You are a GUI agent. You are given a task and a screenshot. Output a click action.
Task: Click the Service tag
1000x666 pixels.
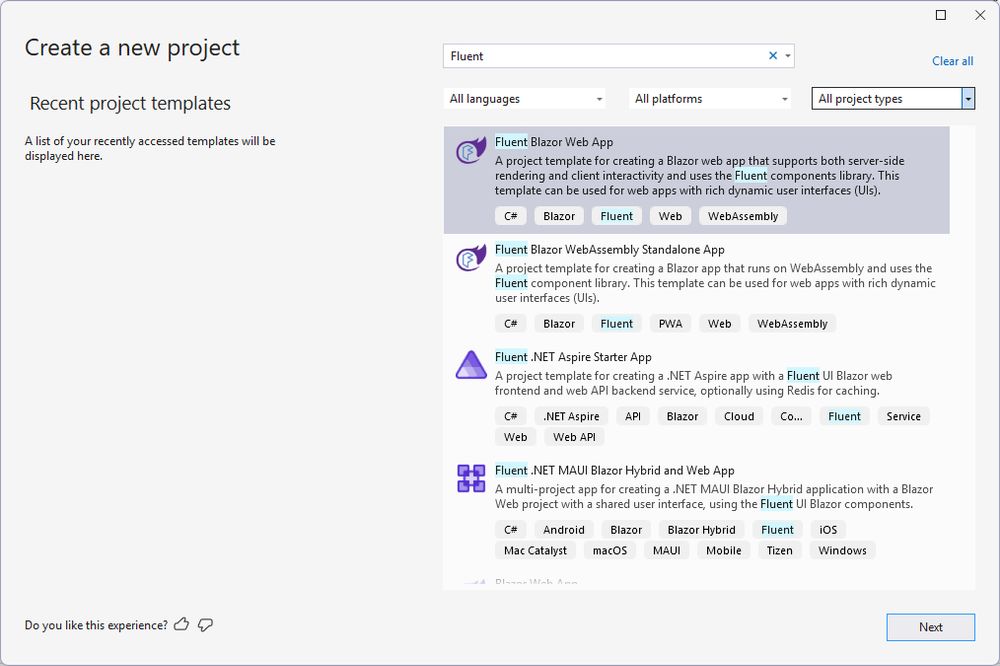903,417
